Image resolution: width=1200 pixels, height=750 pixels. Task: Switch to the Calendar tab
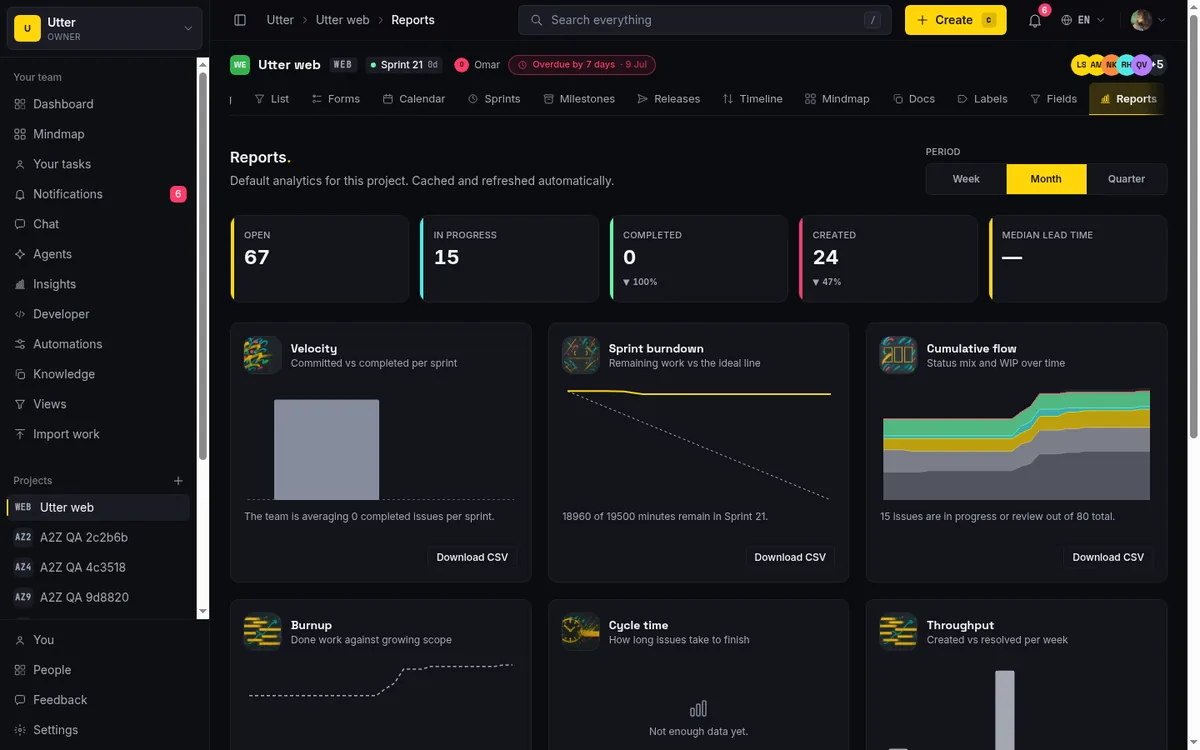click(x=414, y=99)
